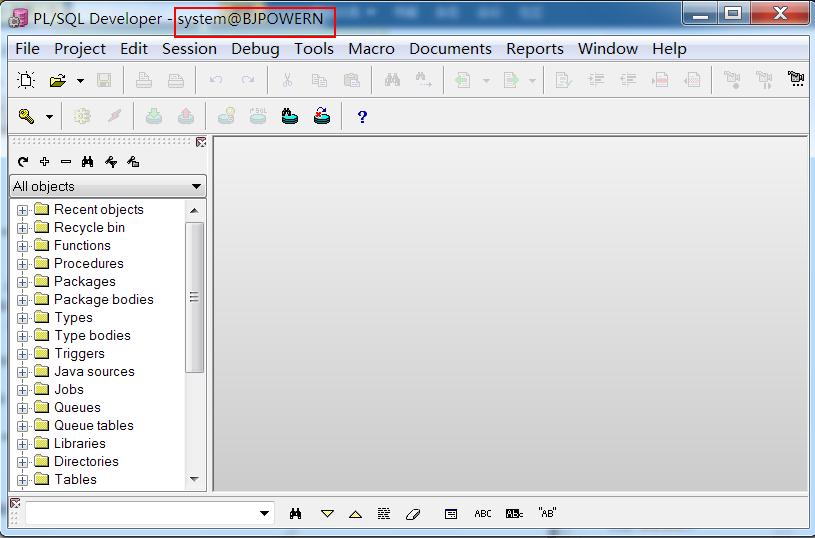This screenshot has width=815, height=538.
Task: Click the Open folder icon
Action: pos(58,81)
